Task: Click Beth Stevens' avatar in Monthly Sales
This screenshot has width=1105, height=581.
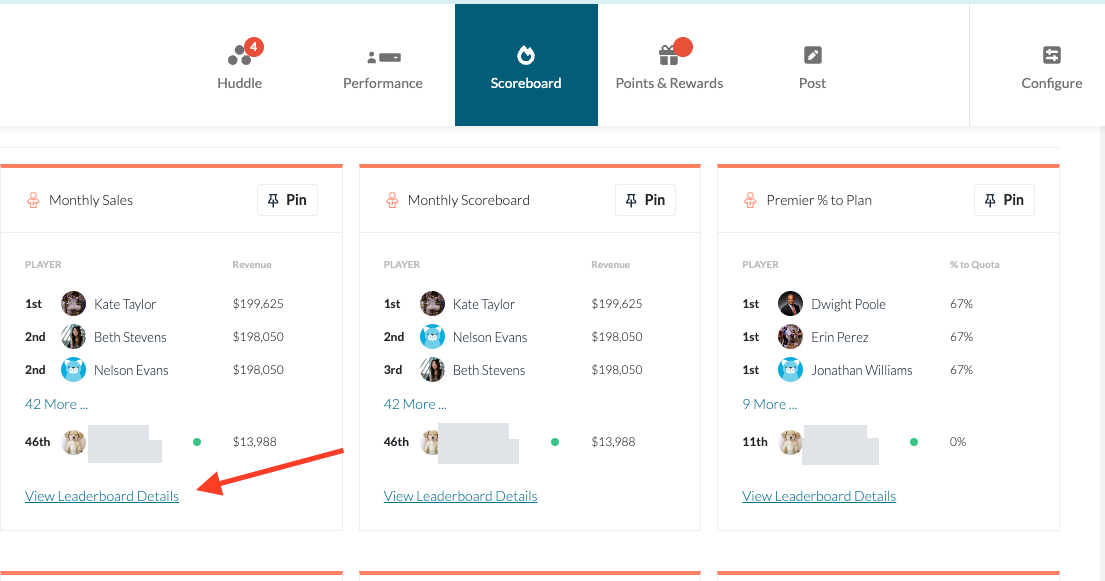Action: pos(73,337)
